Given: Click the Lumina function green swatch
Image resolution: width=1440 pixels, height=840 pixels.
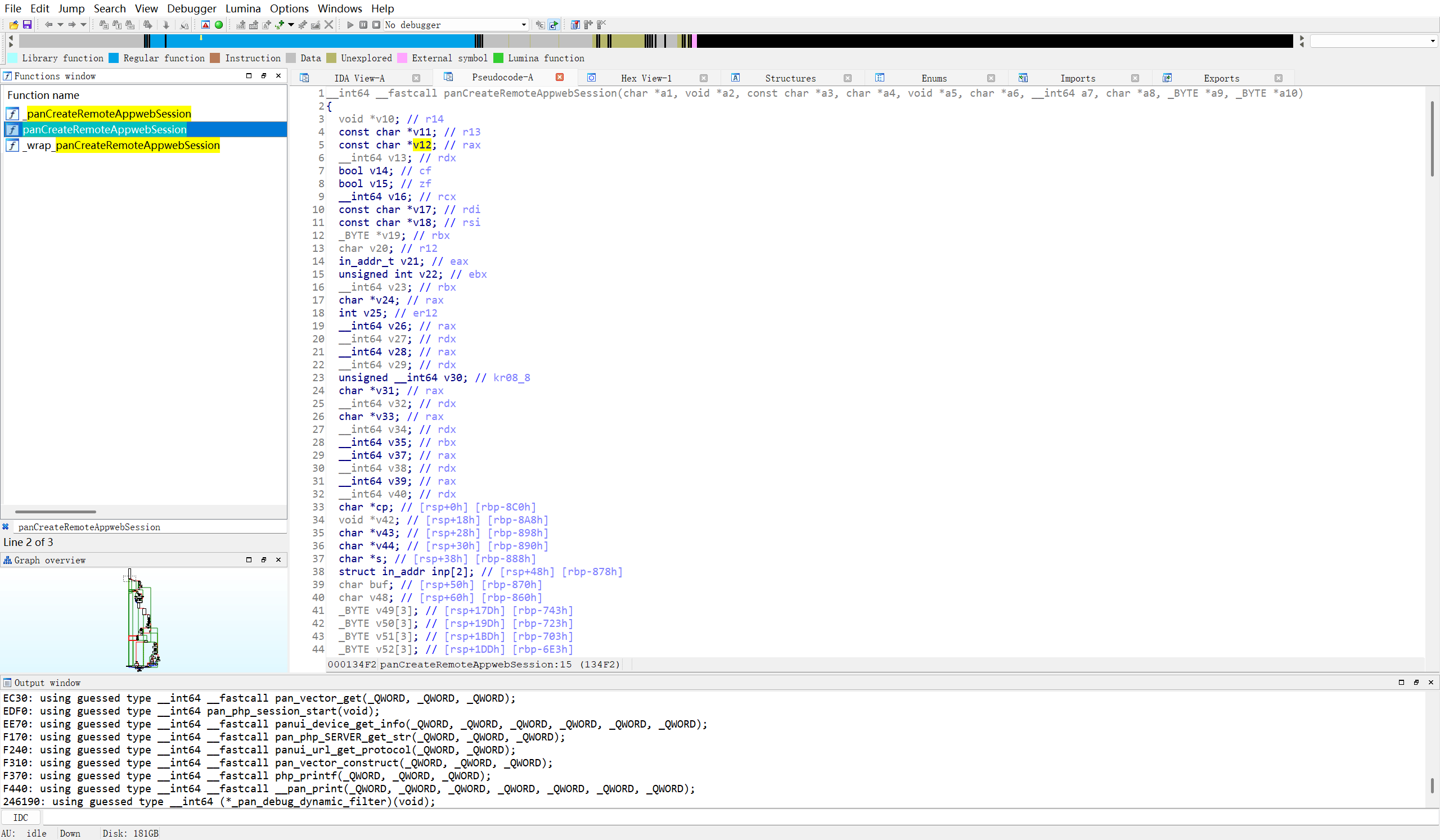Looking at the screenshot, I should point(498,58).
